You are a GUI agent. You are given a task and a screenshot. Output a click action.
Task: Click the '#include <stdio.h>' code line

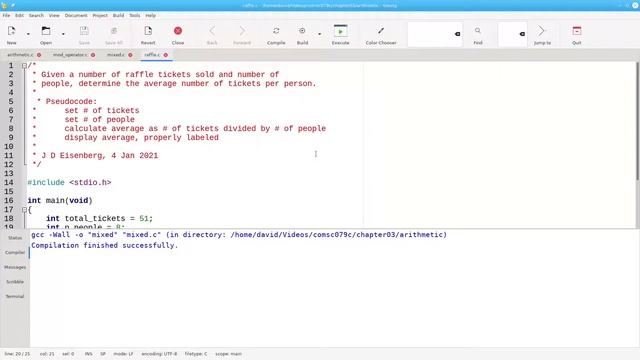(69, 182)
